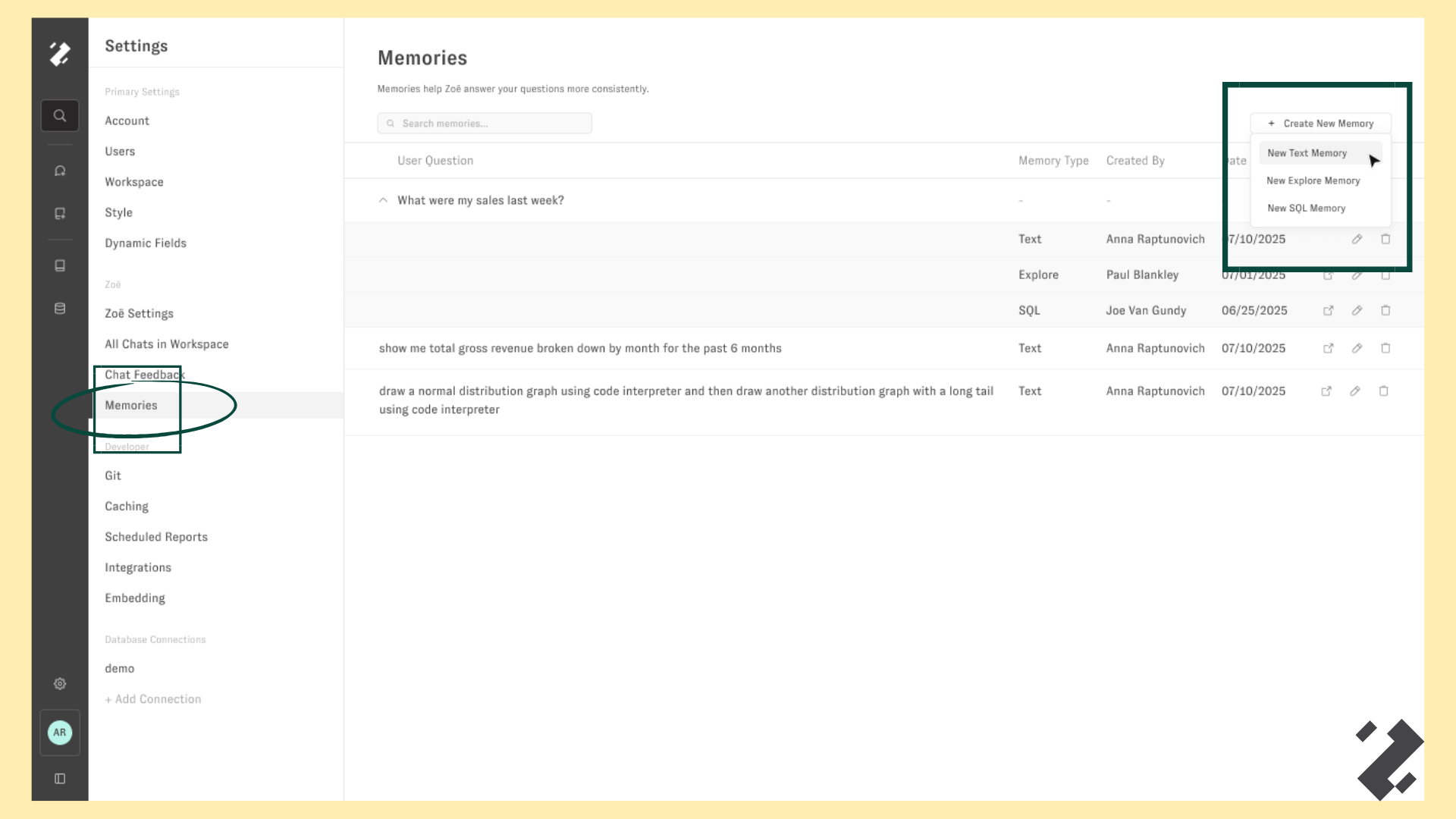This screenshot has height=819, width=1456.
Task: Collapse the 'What were my sales last week?' row
Action: (383, 201)
